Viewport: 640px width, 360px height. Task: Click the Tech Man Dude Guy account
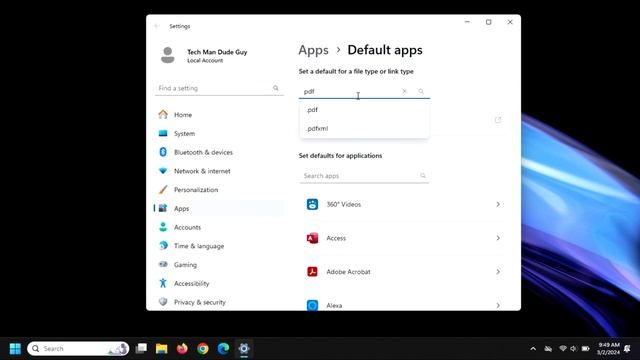(x=203, y=56)
